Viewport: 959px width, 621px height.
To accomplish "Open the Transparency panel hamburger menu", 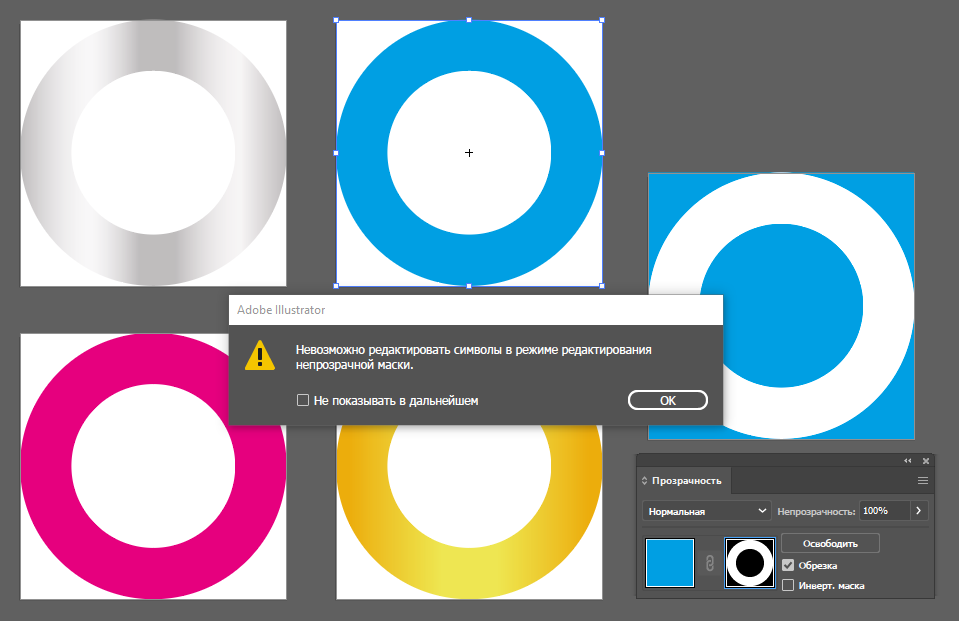I will click(923, 481).
